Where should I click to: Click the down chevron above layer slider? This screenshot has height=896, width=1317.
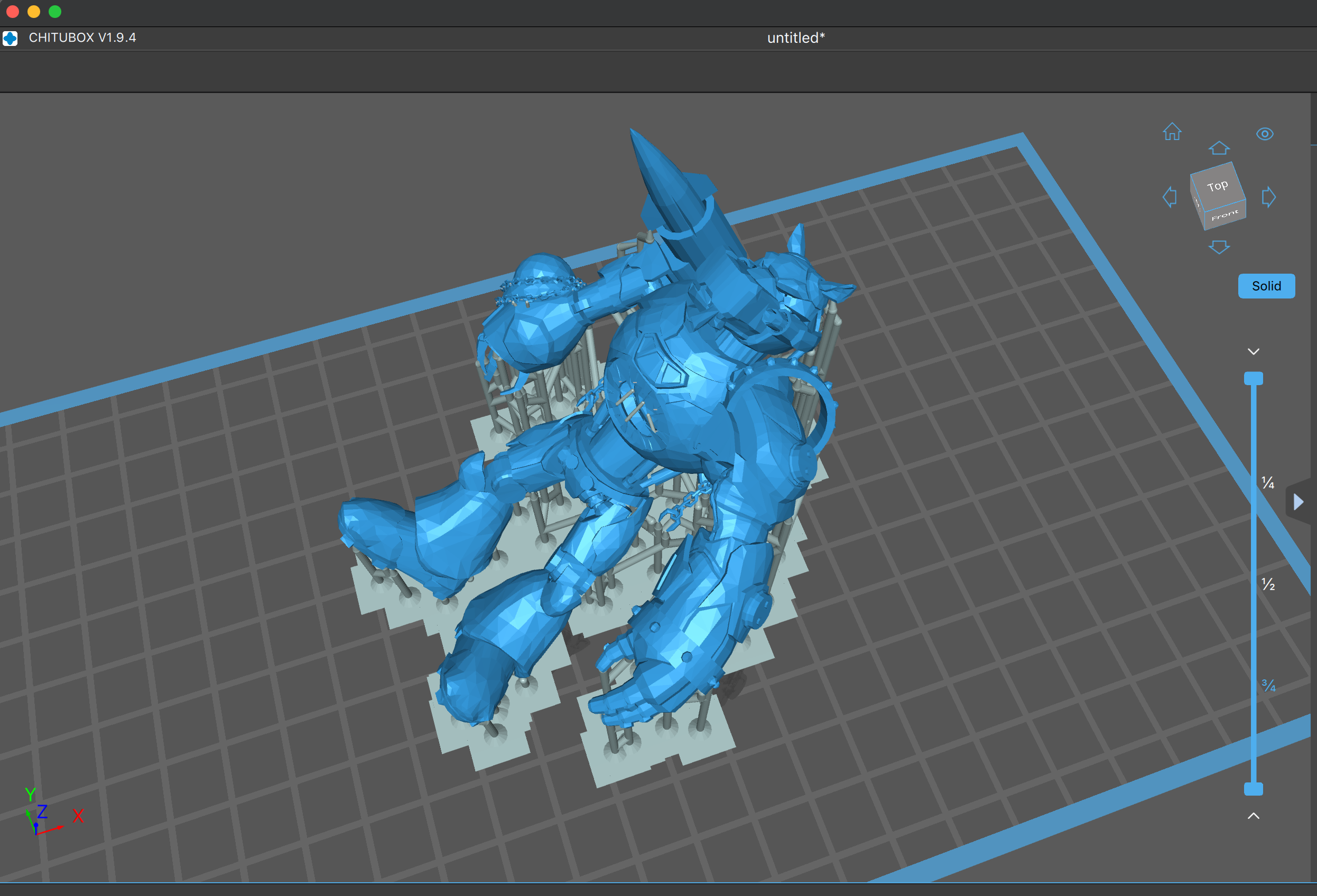[x=1253, y=352]
